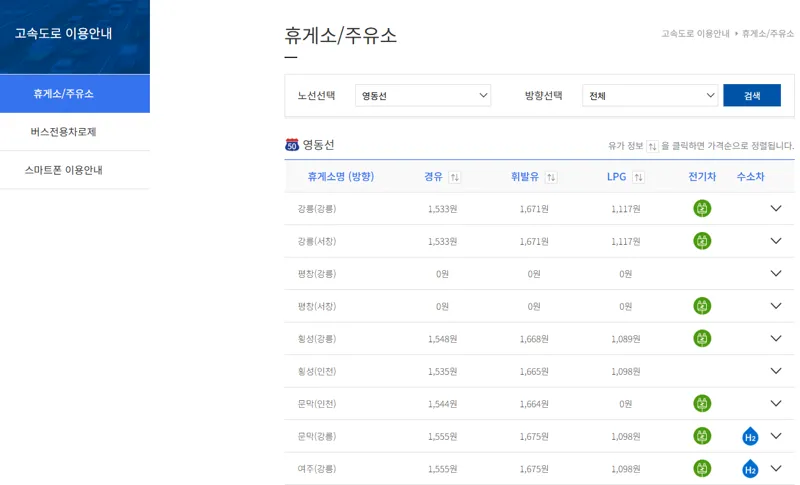The height and width of the screenshot is (485, 800).
Task: Expand details for 평창(서창) row
Action: pos(776,306)
